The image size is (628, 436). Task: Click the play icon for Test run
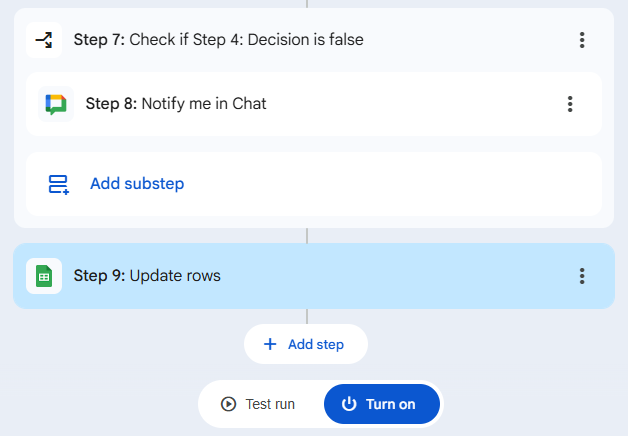[228, 404]
